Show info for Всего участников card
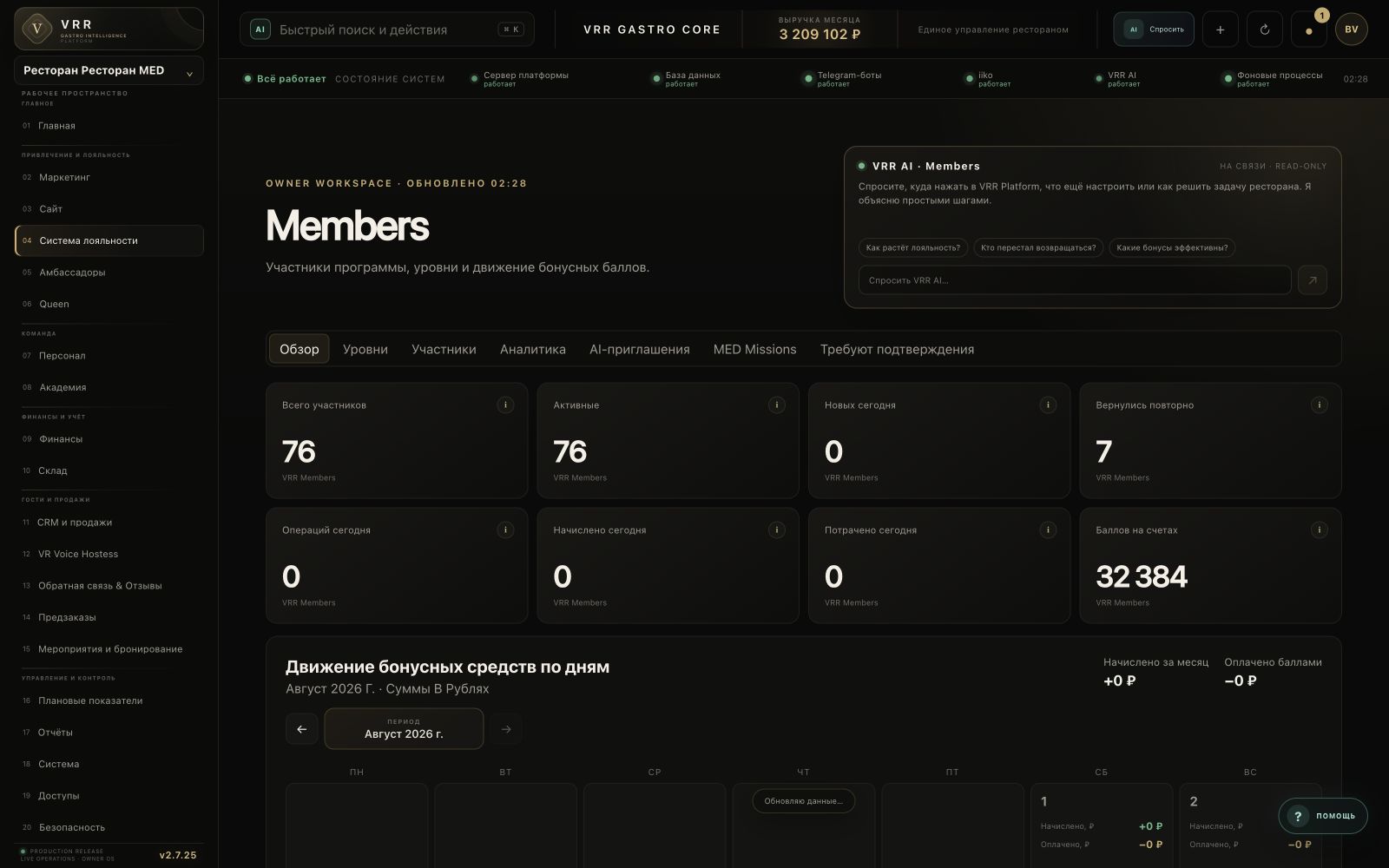Screen dimensions: 1389x868 tap(505, 405)
